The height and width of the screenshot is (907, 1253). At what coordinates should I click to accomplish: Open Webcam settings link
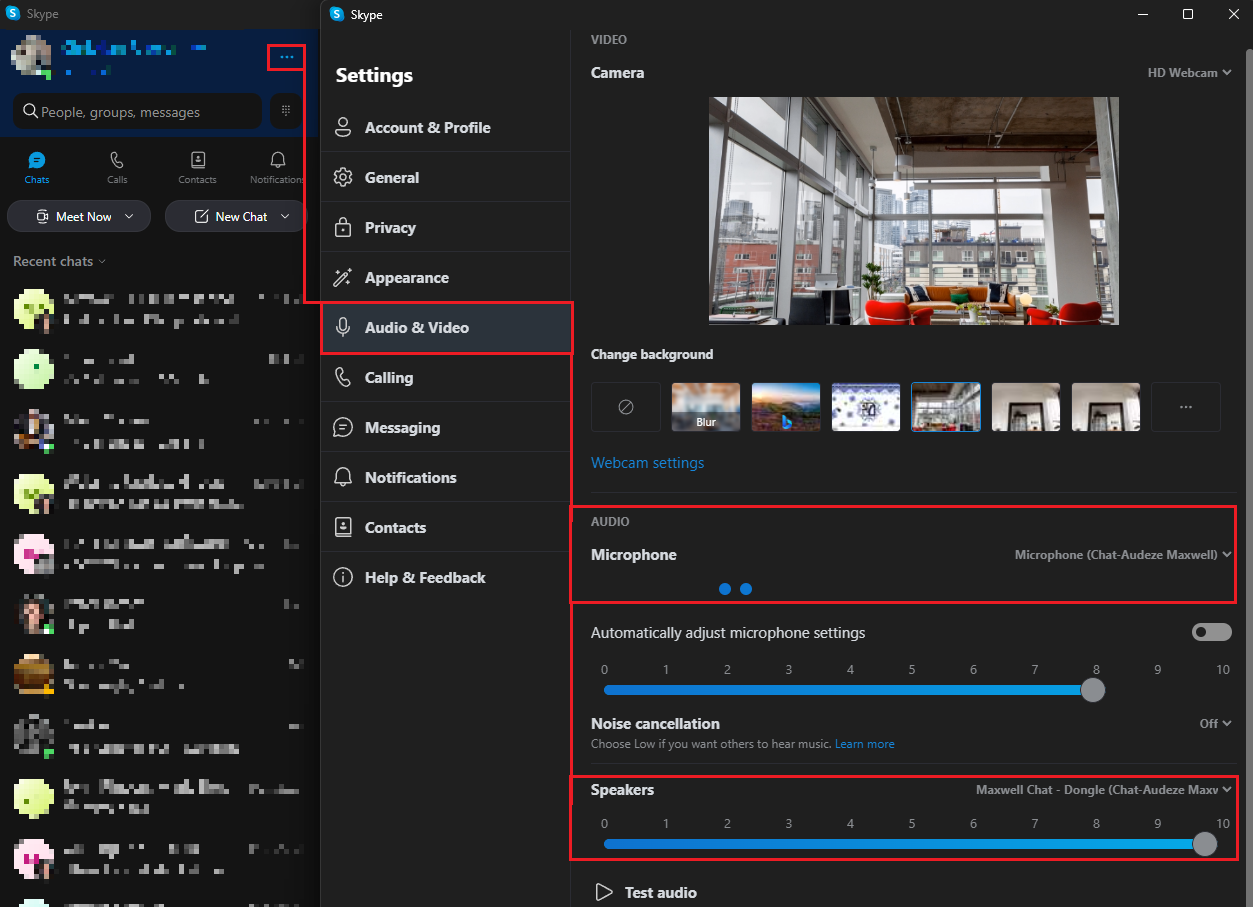coord(647,463)
